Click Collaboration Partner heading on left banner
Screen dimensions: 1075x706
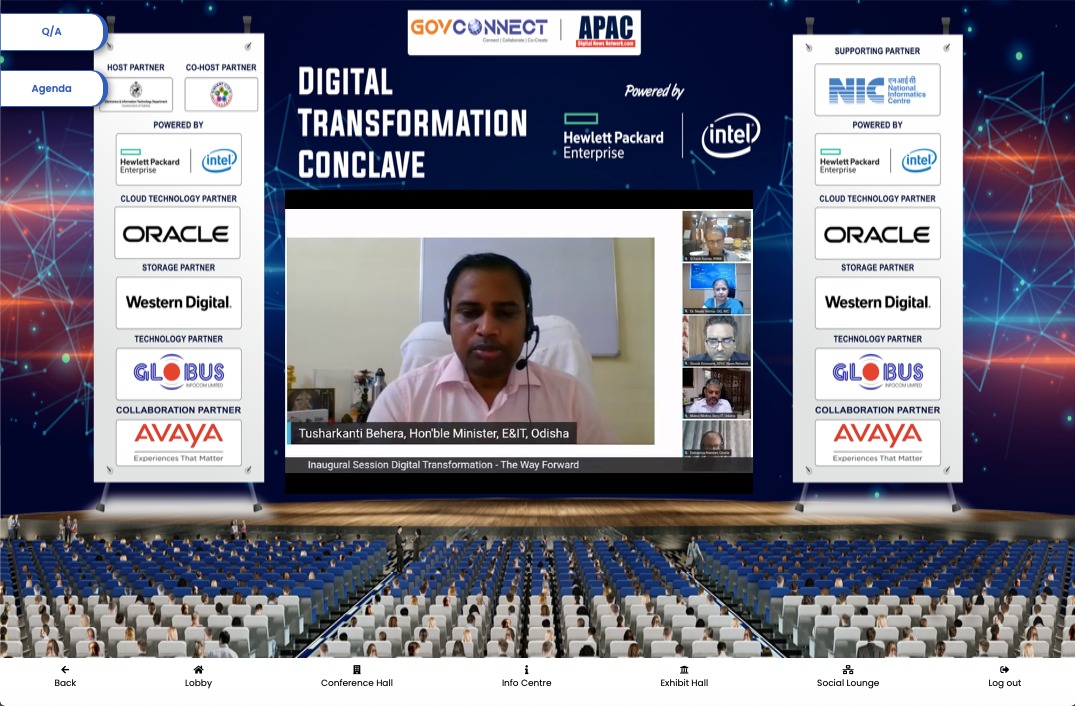click(x=178, y=410)
